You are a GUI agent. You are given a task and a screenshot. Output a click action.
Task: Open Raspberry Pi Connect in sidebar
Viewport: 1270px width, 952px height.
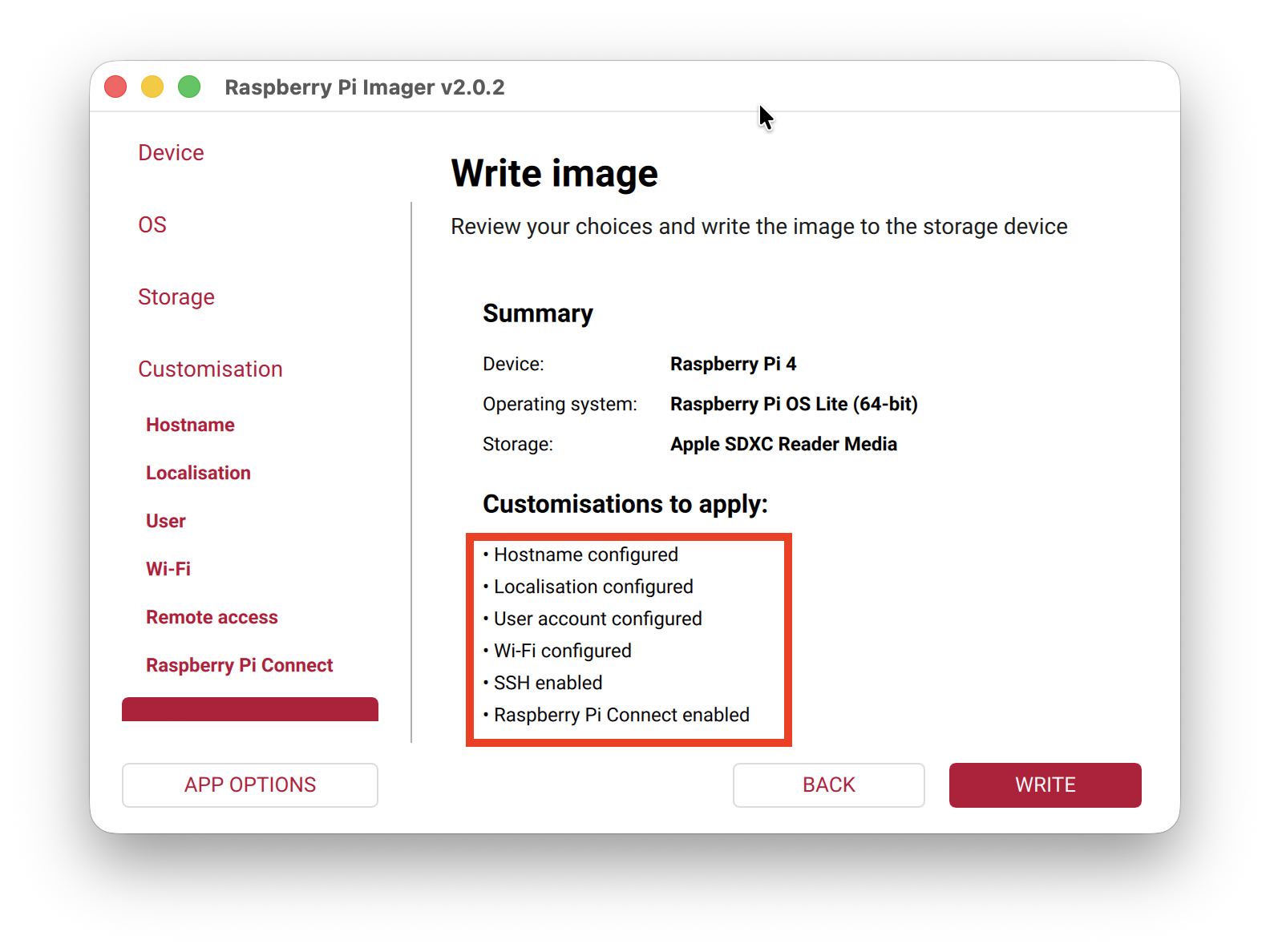click(239, 665)
